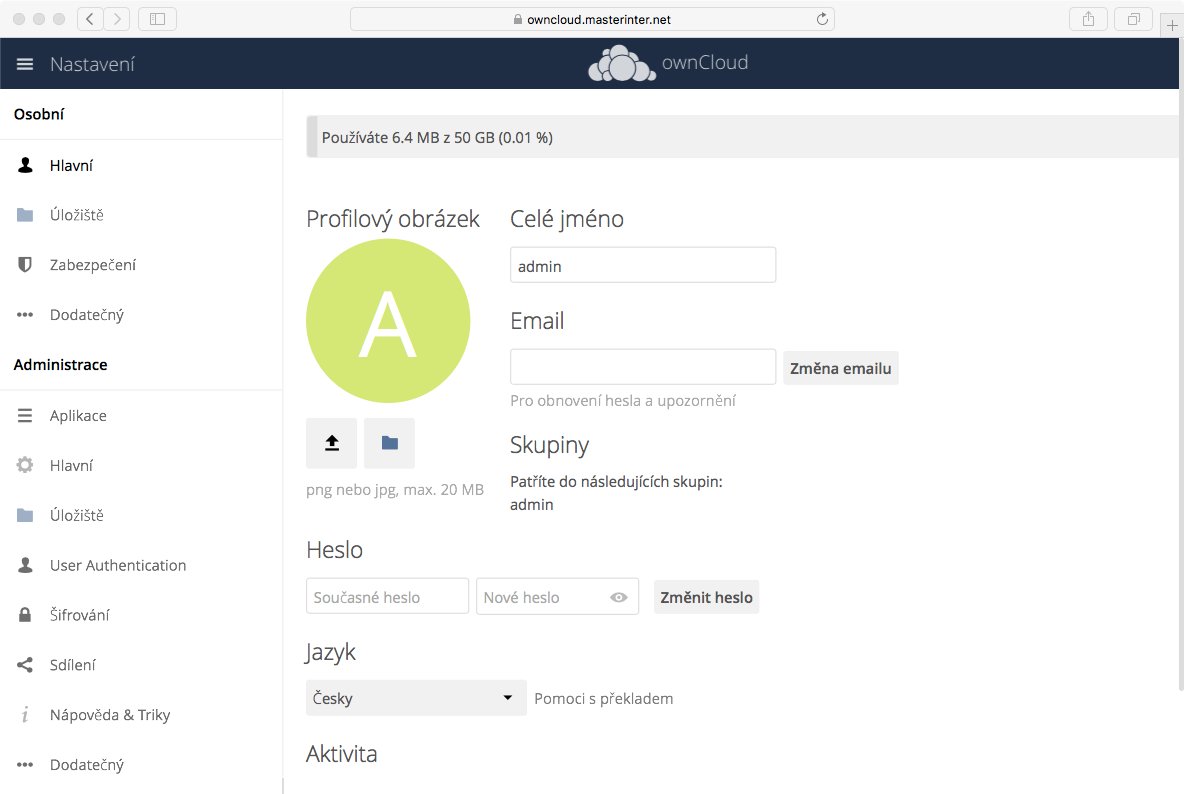Click the info icon beside Nápověda & Triky
1184x794 pixels.
click(x=25, y=715)
